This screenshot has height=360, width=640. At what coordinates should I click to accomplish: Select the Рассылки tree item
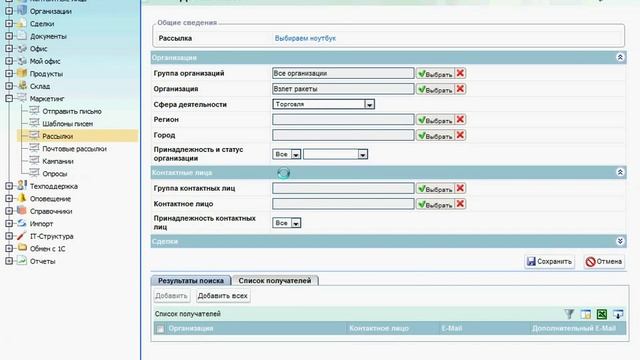(58, 136)
